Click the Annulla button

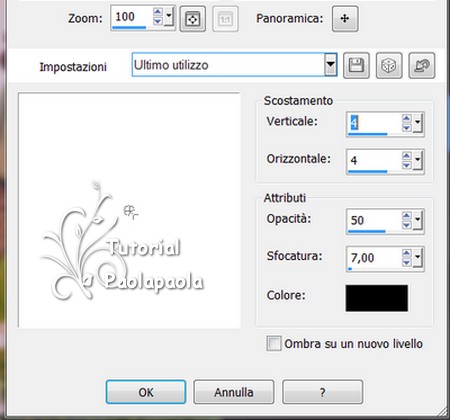point(234,392)
